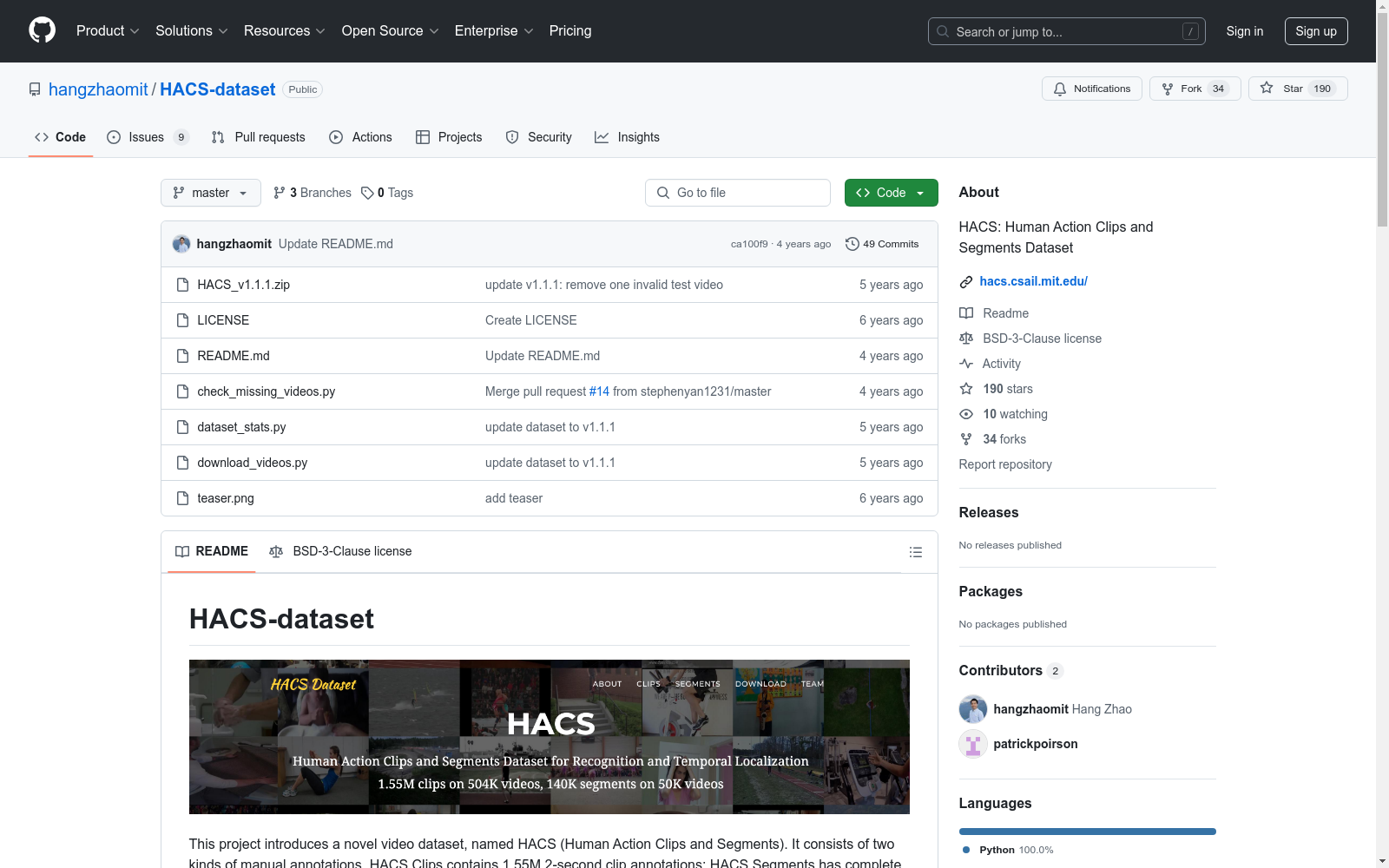Click the eye icon beside 10 watching
The image size is (1389, 868).
(x=966, y=414)
